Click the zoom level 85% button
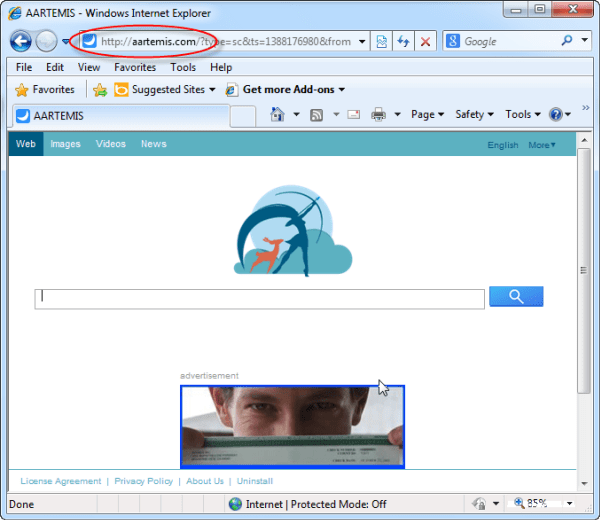Screen dimensions: 600x520 point(532,503)
